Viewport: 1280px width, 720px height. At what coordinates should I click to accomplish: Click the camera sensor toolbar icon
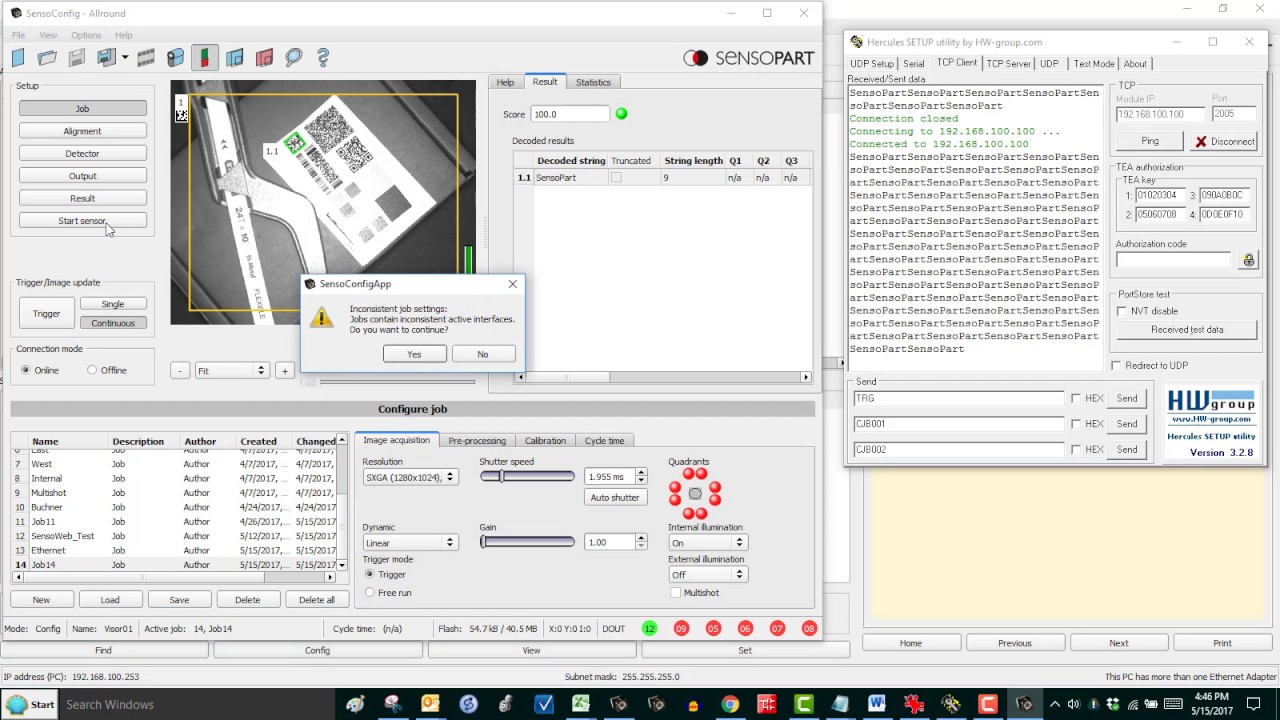176,58
